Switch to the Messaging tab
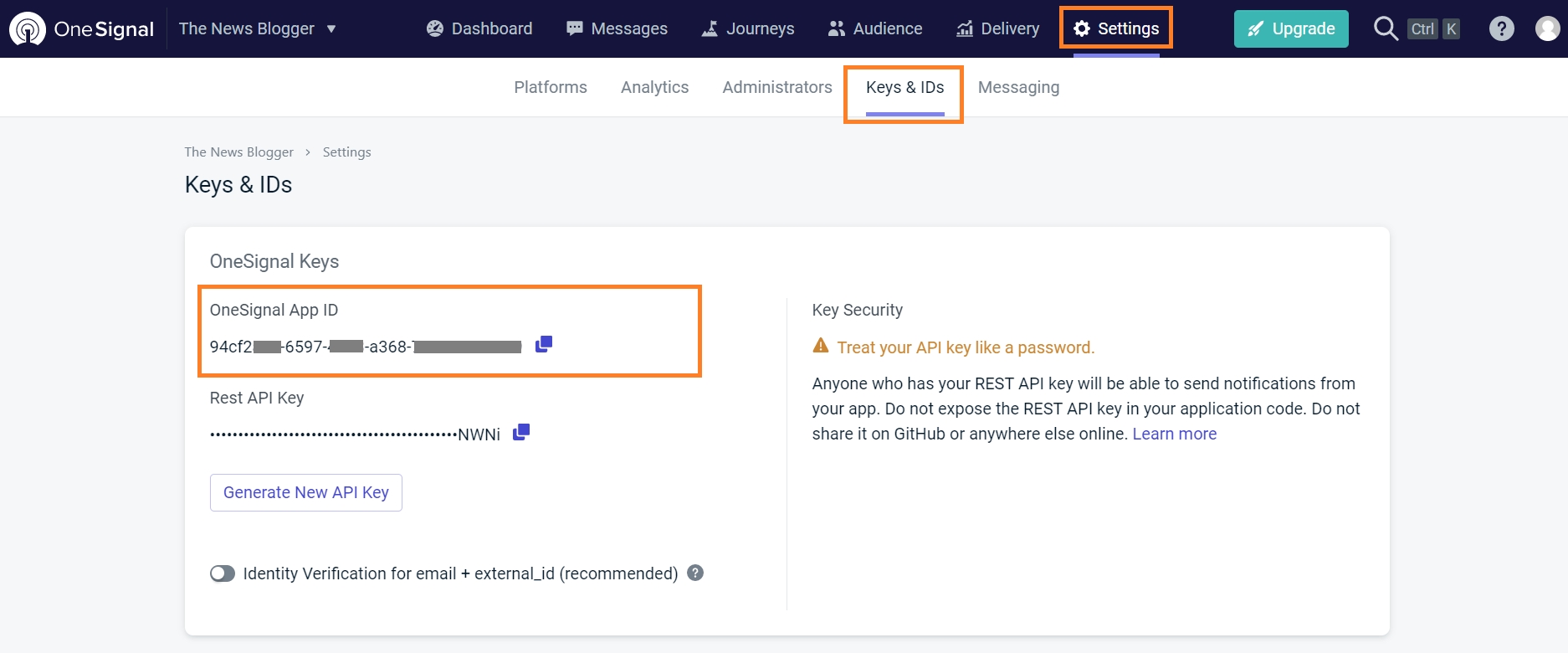The width and height of the screenshot is (1568, 653). (x=1018, y=87)
